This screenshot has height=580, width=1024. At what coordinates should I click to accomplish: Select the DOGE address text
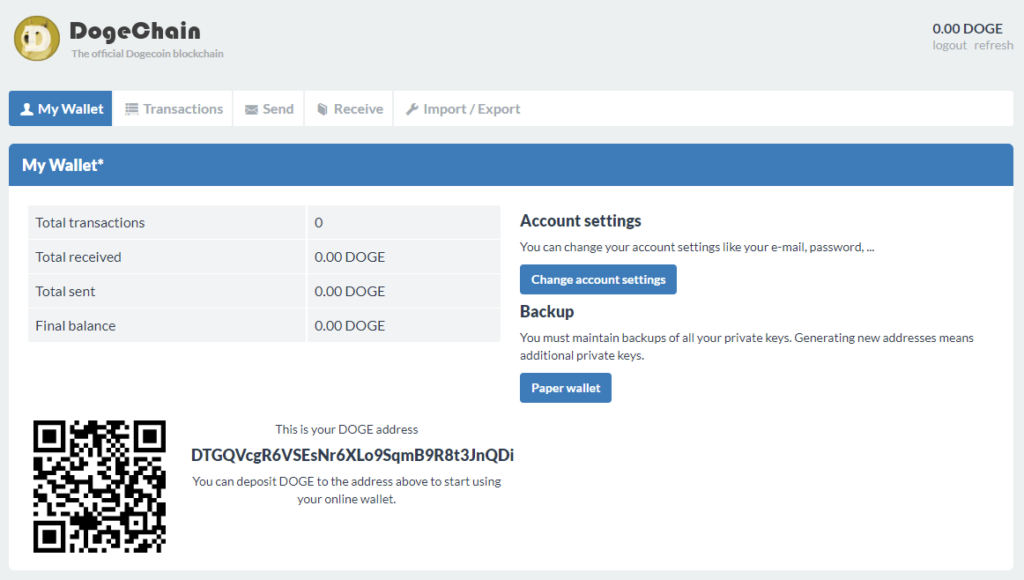point(352,455)
